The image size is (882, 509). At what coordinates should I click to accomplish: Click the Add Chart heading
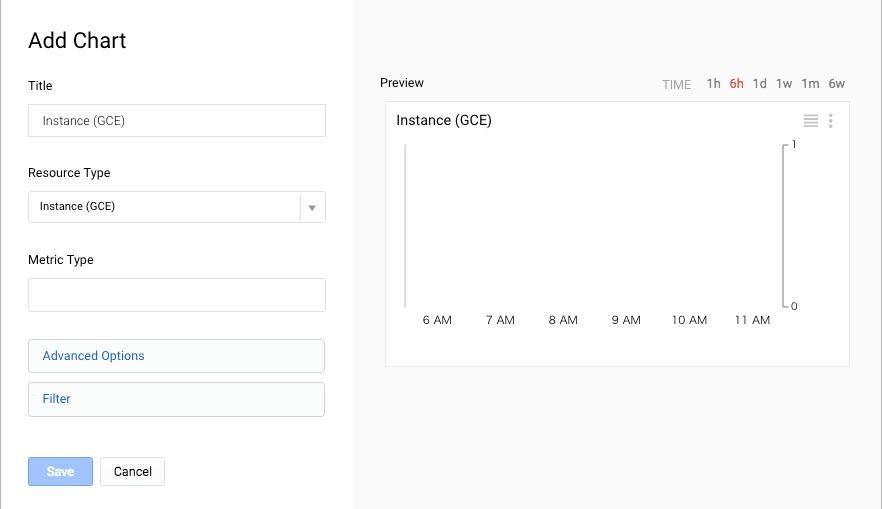tap(77, 40)
